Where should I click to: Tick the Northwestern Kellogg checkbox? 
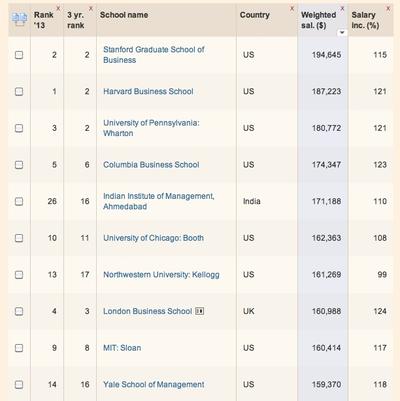click(x=19, y=275)
